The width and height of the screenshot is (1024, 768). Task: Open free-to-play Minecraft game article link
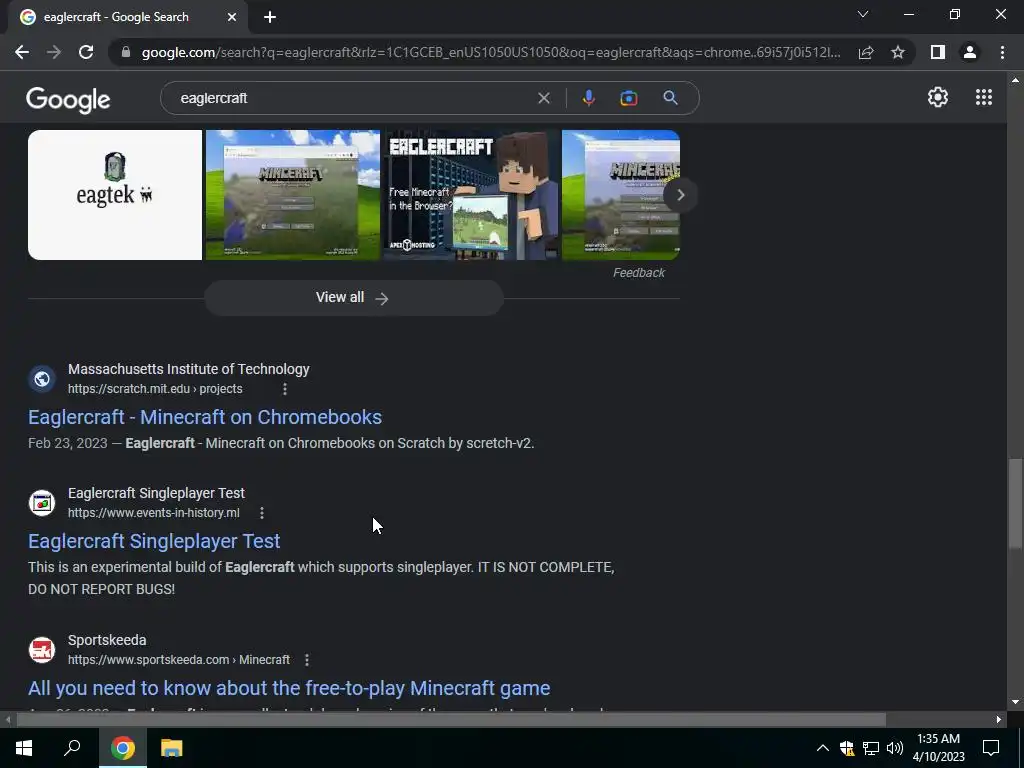pos(289,688)
